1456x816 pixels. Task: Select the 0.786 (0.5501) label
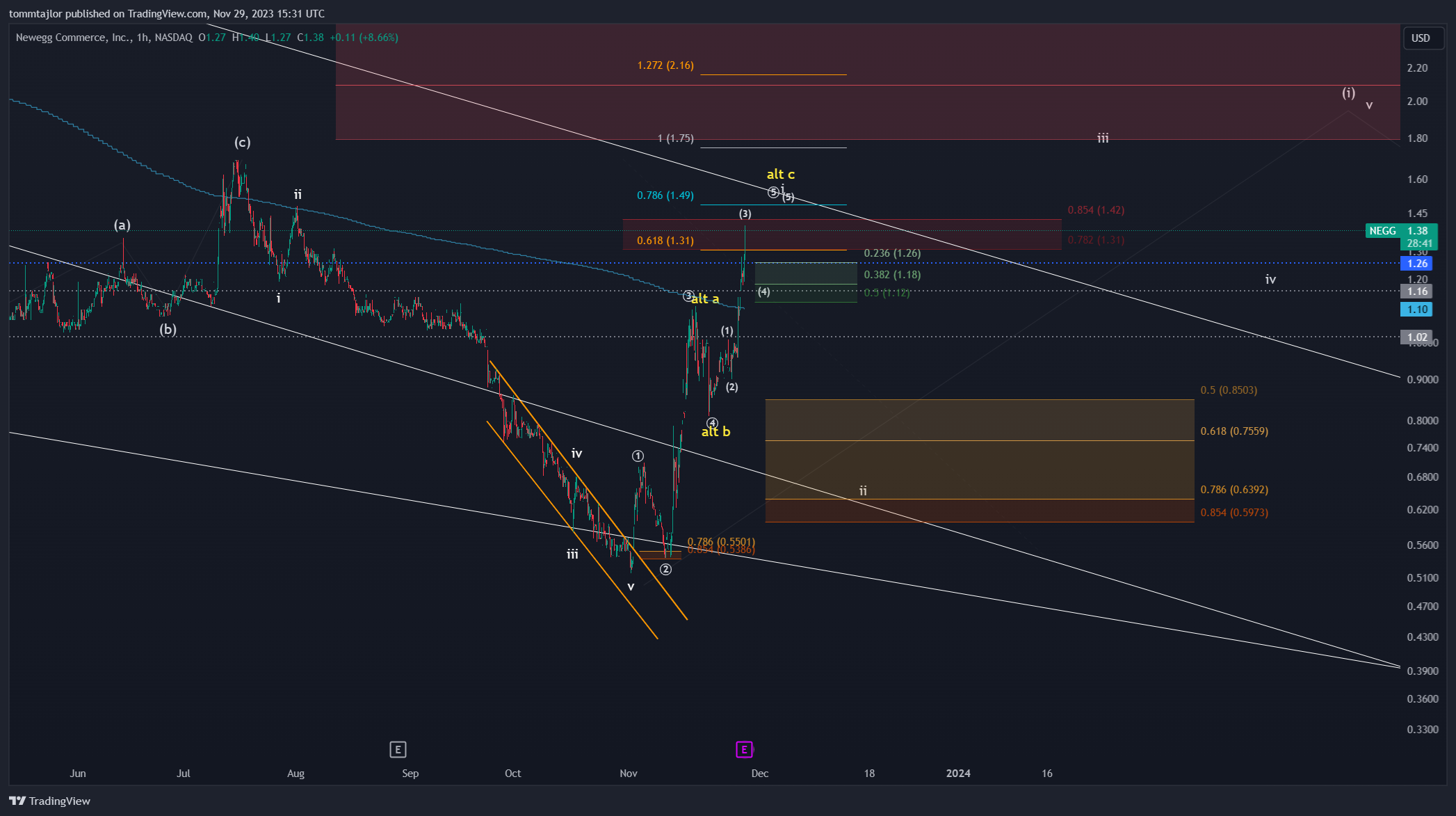[721, 541]
